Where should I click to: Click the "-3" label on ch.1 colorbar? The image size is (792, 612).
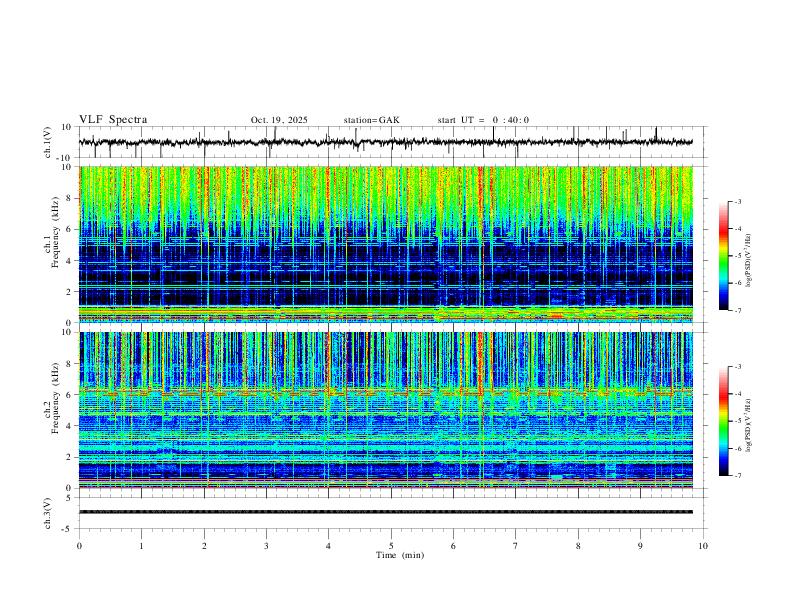tap(737, 201)
